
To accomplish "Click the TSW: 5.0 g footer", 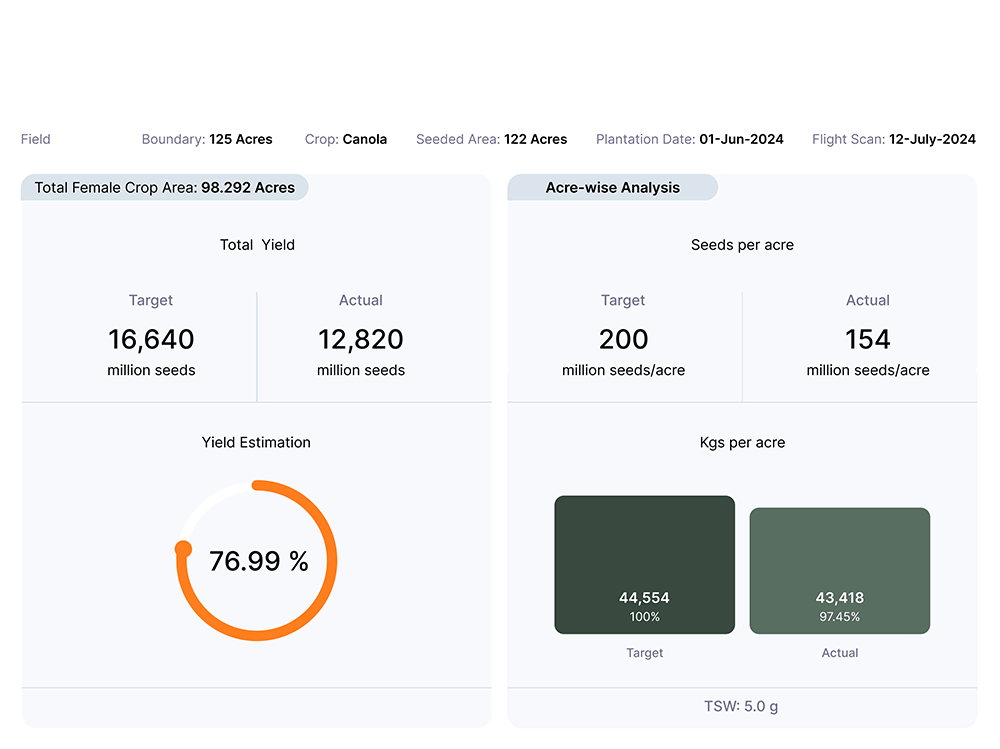I will (741, 706).
